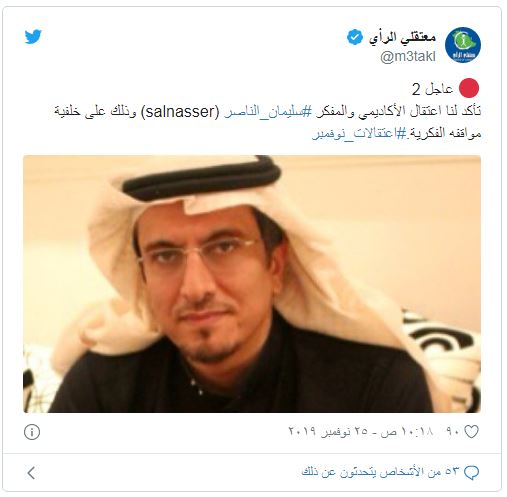Screen dimensions: 507x497
Task: Click the reply speech bubble icon
Action: tap(472, 472)
